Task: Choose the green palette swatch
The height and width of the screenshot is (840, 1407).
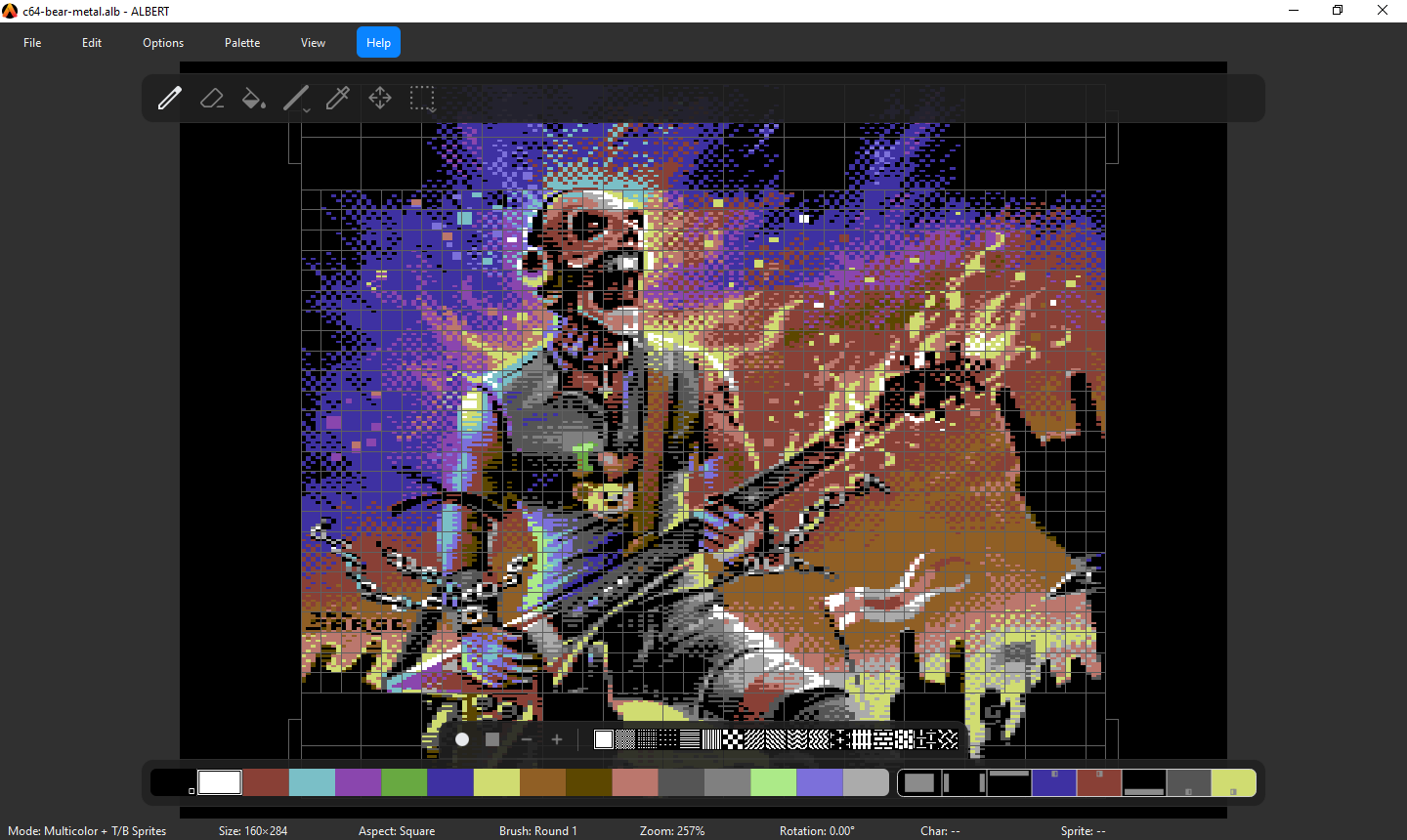Action: click(405, 782)
